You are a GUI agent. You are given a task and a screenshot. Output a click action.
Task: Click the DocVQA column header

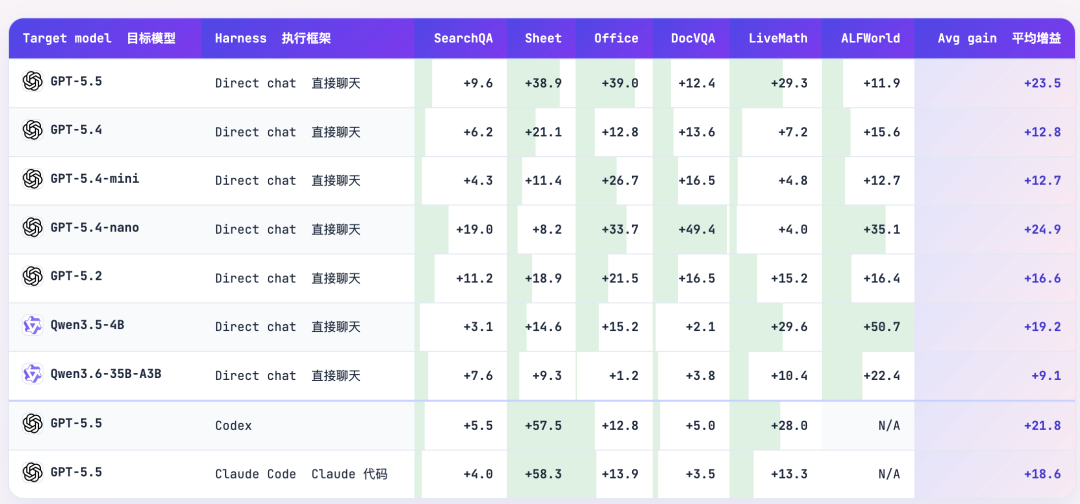click(x=693, y=39)
